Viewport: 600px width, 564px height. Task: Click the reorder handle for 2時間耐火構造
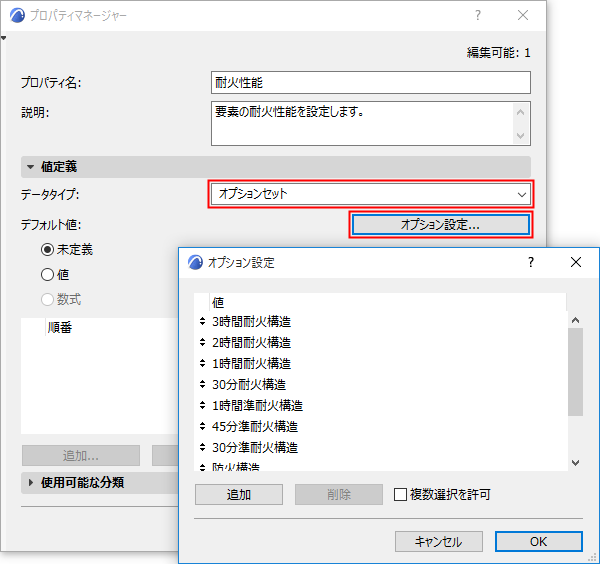coord(202,342)
